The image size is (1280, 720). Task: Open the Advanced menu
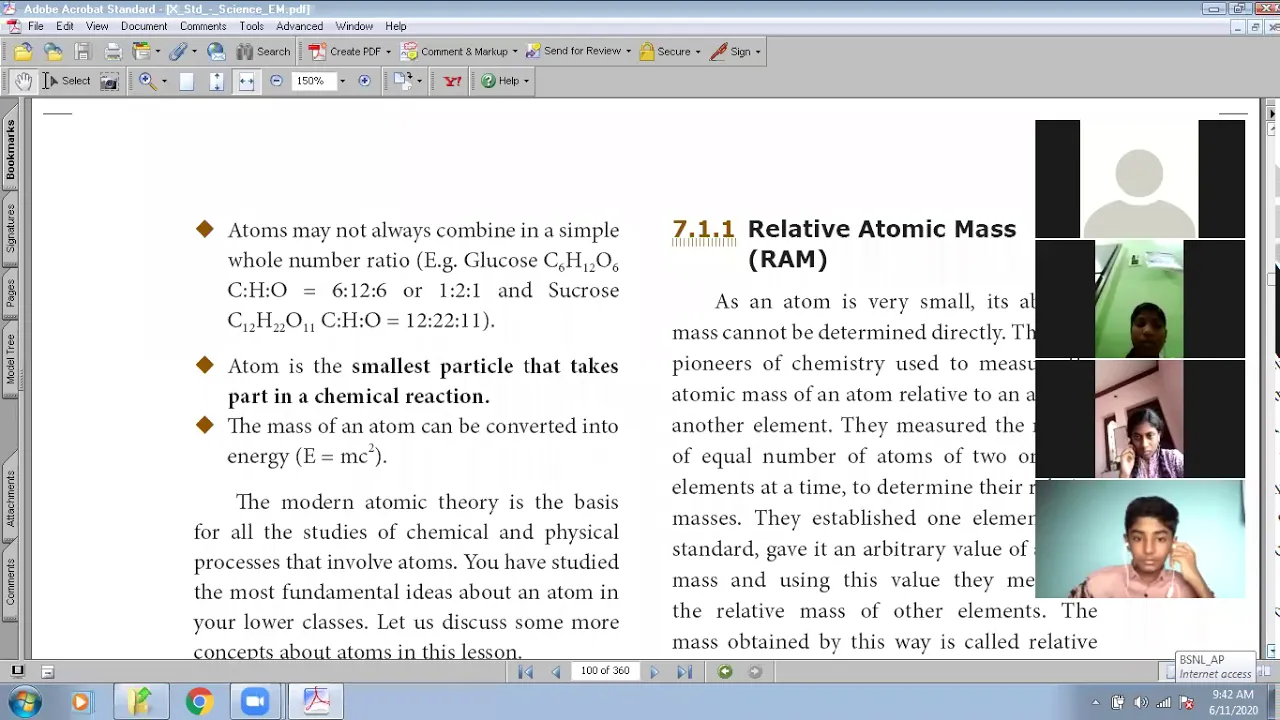pyautogui.click(x=299, y=26)
